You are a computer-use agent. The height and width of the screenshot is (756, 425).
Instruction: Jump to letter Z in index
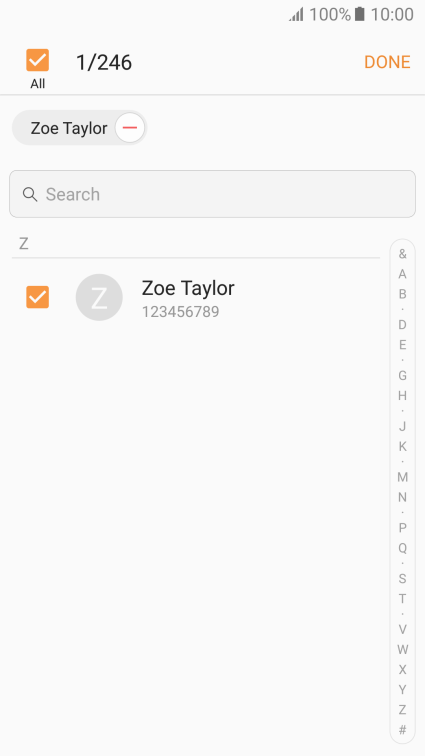tap(402, 710)
